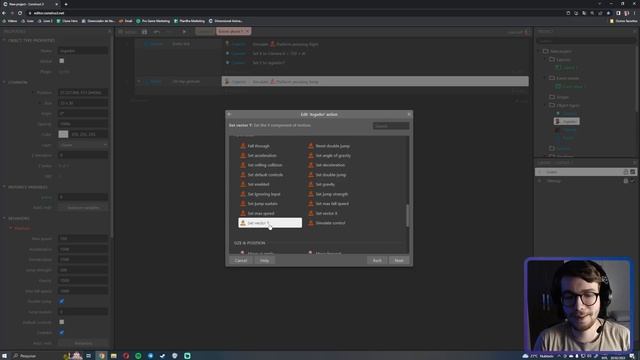Toggle the Global checkbox in Properties
Screen dimensions: 640x360
pyautogui.click(x=62, y=61)
